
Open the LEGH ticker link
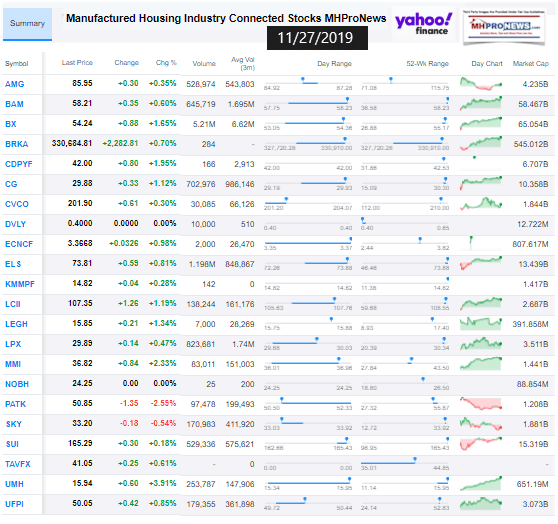point(16,324)
